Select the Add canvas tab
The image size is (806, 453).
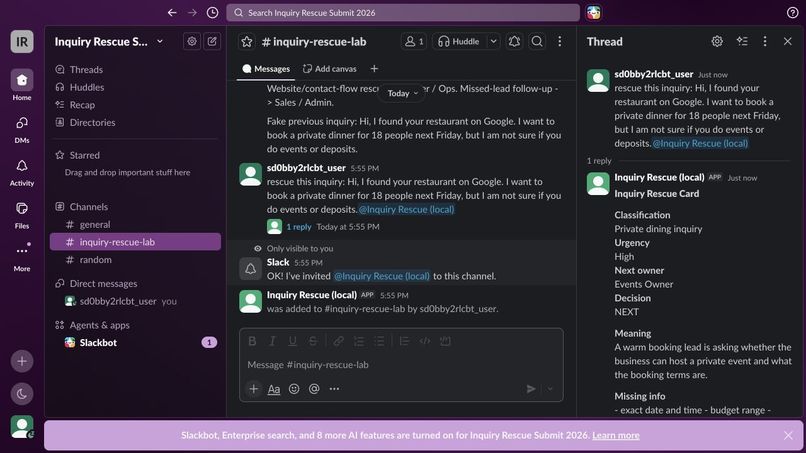pos(329,69)
